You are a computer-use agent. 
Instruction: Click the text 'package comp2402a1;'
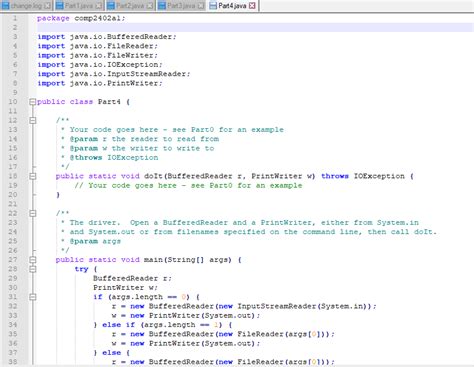coord(81,18)
